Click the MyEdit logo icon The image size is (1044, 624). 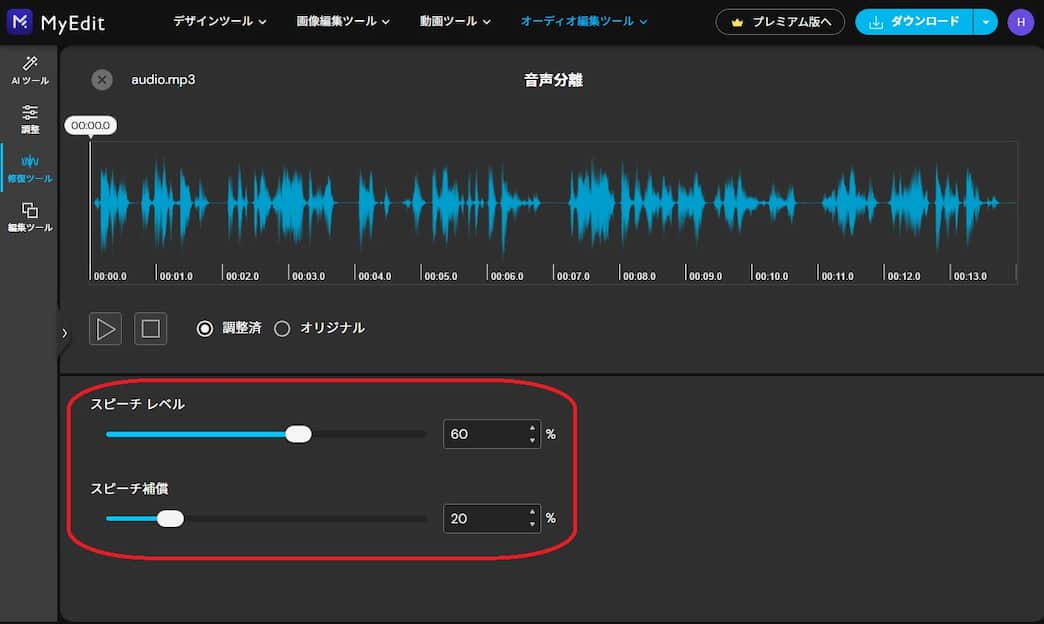point(18,21)
